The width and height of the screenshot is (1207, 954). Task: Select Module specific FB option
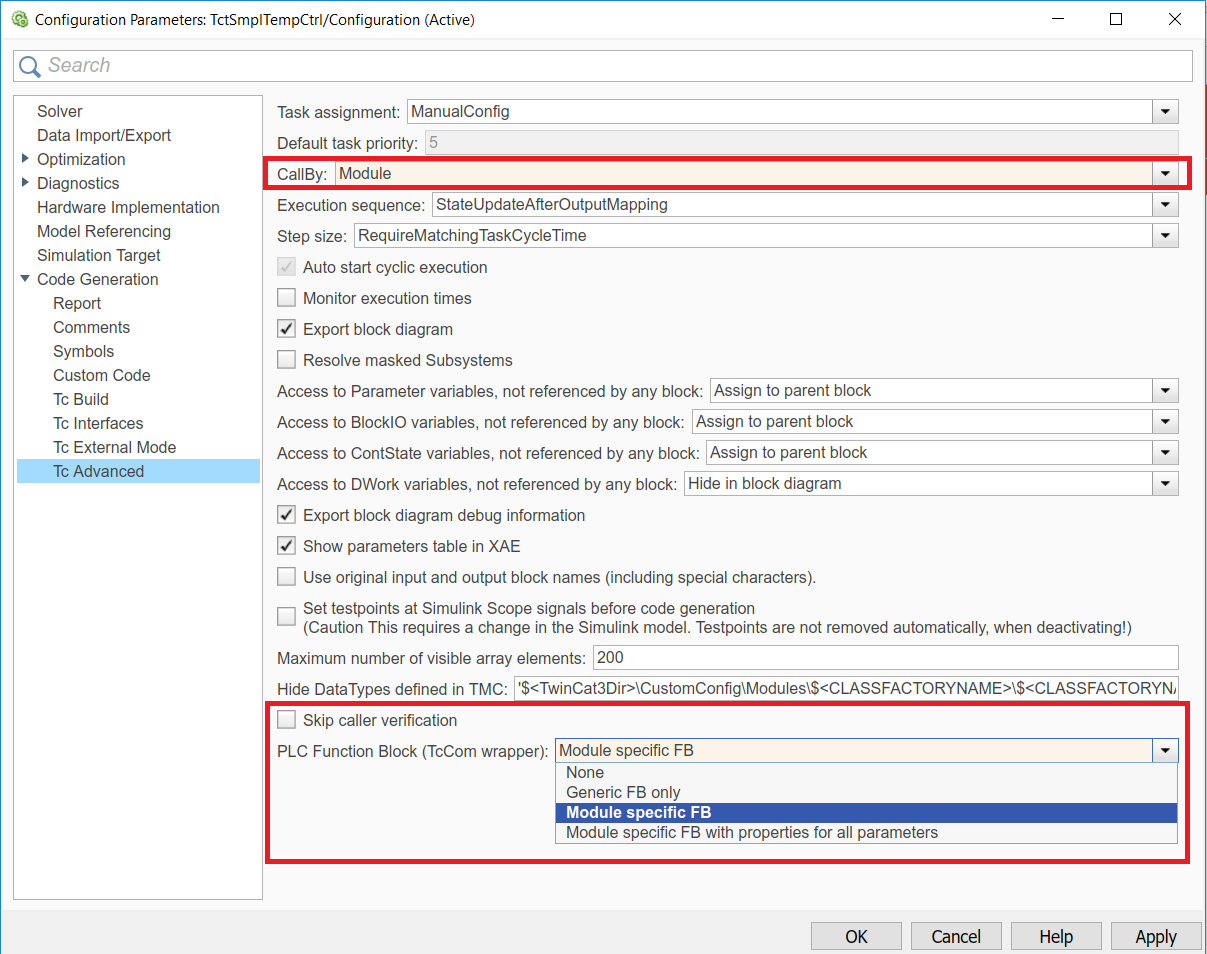[x=866, y=812]
